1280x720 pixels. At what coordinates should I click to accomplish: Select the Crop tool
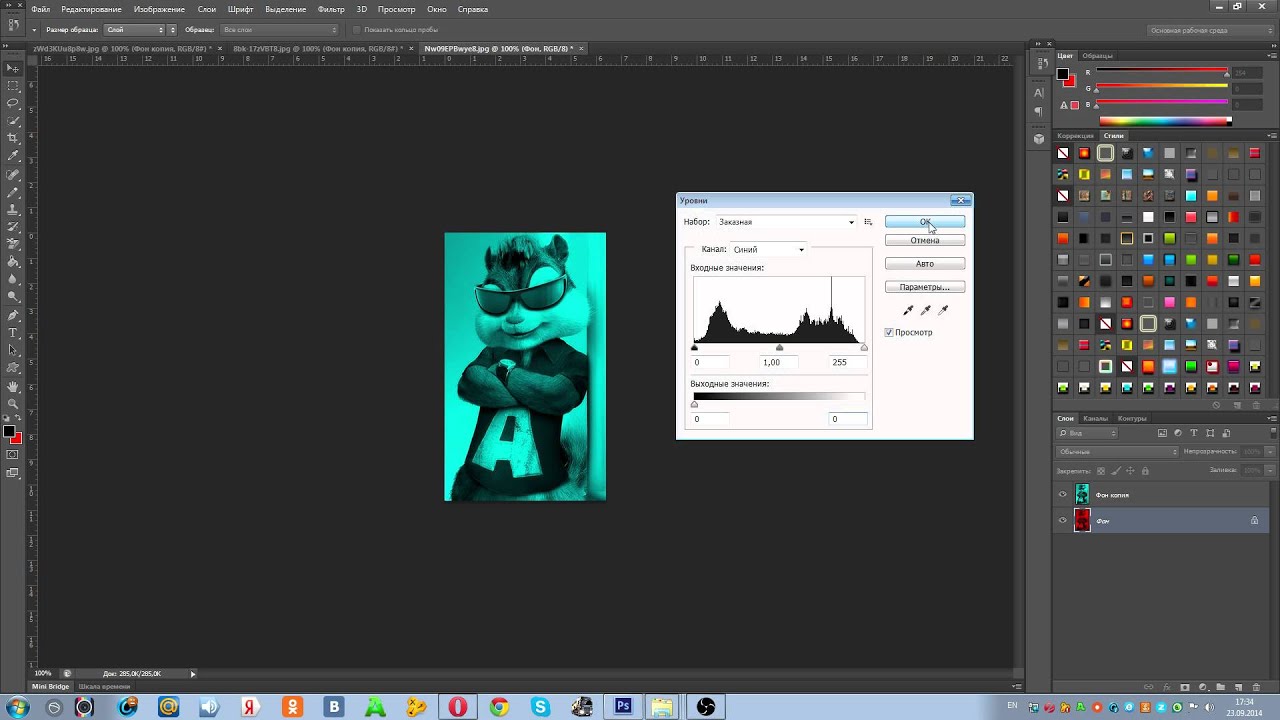point(13,138)
